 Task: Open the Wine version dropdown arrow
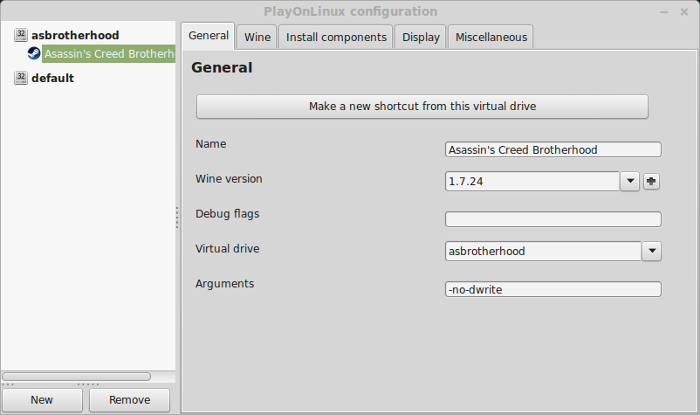pos(630,181)
